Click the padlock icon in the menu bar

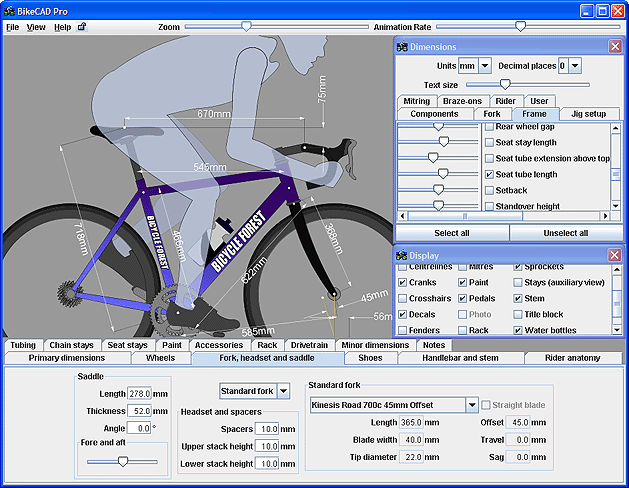pyautogui.click(x=82, y=27)
